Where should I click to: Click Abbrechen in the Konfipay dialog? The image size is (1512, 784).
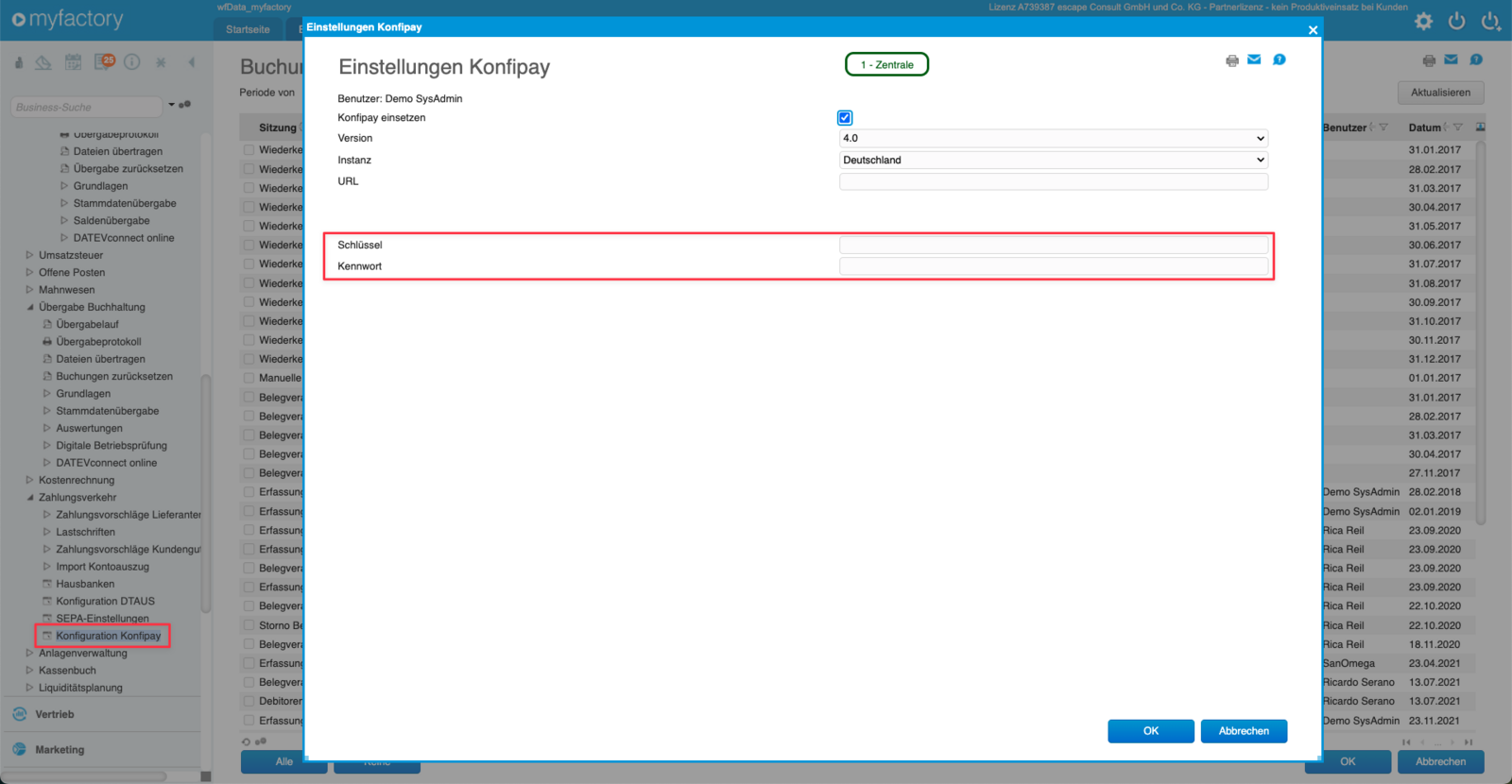pyautogui.click(x=1244, y=731)
